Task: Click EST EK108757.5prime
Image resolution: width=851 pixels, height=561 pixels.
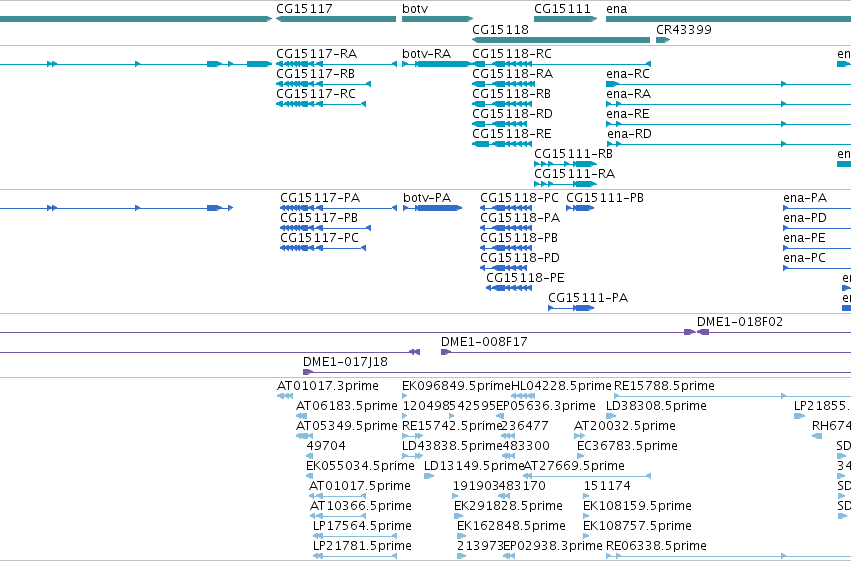Action: 586,536
